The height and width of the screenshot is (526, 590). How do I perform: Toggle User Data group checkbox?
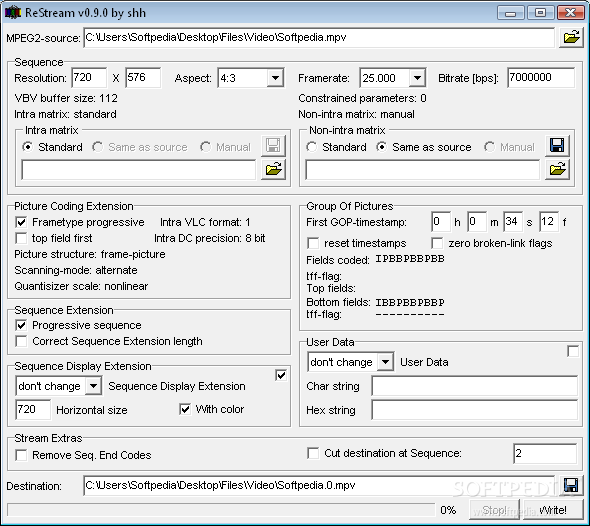[573, 351]
